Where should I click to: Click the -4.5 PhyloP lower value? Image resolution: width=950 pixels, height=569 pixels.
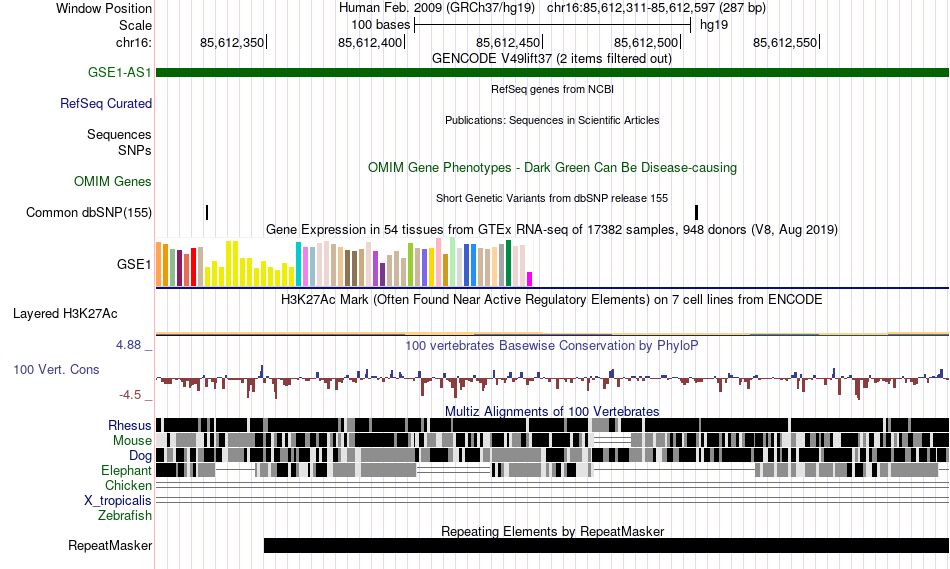pos(130,395)
